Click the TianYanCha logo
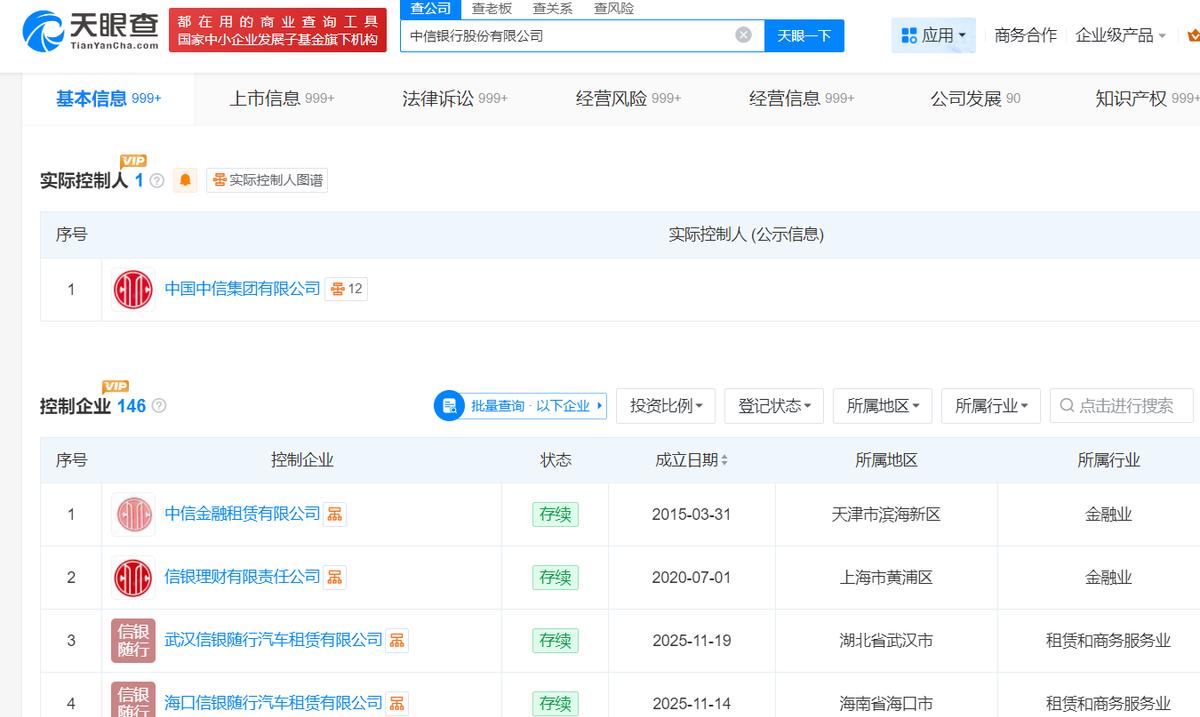This screenshot has height=717, width=1200. pyautogui.click(x=90, y=31)
